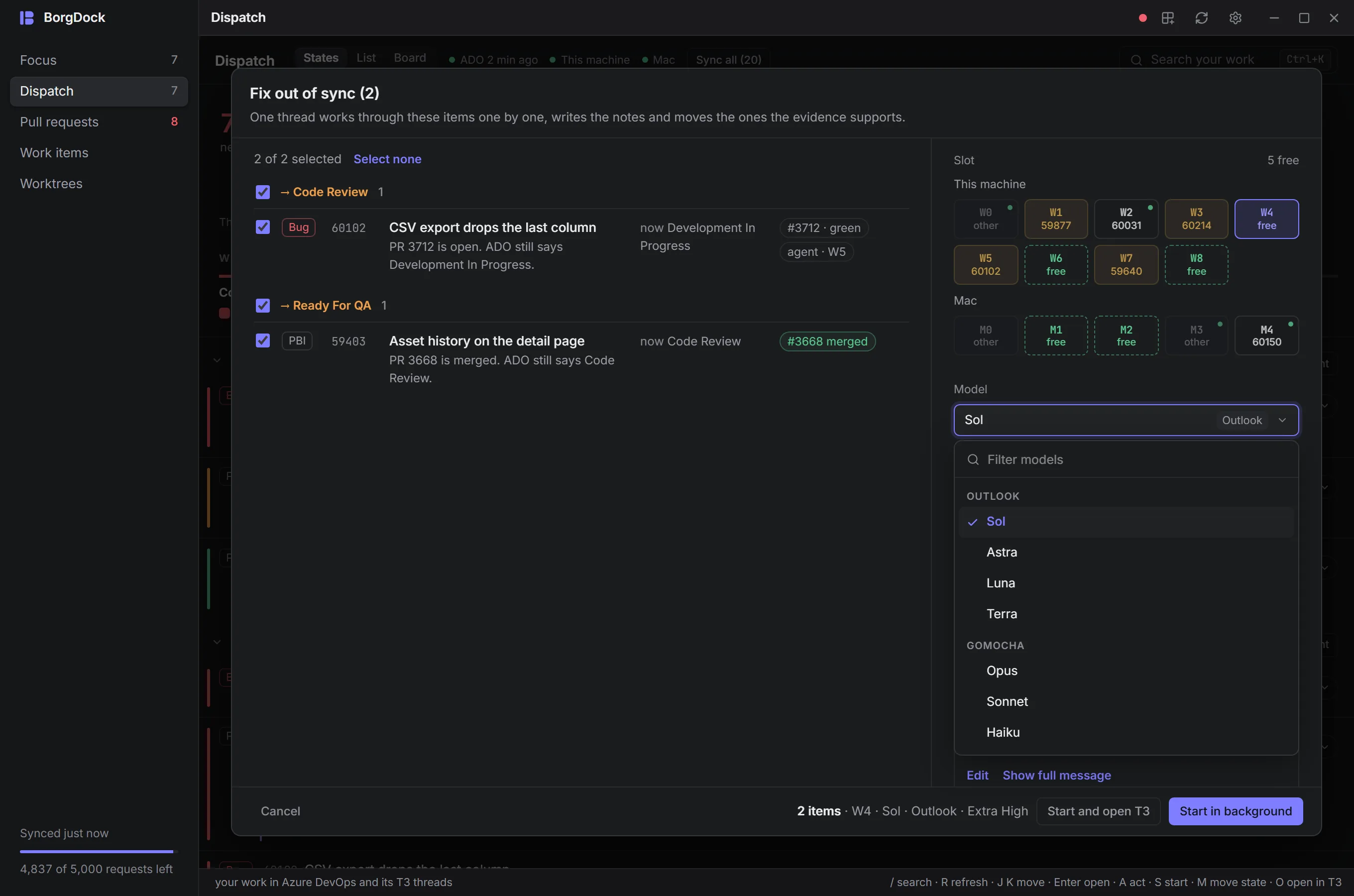Open settings gear icon

(1235, 18)
